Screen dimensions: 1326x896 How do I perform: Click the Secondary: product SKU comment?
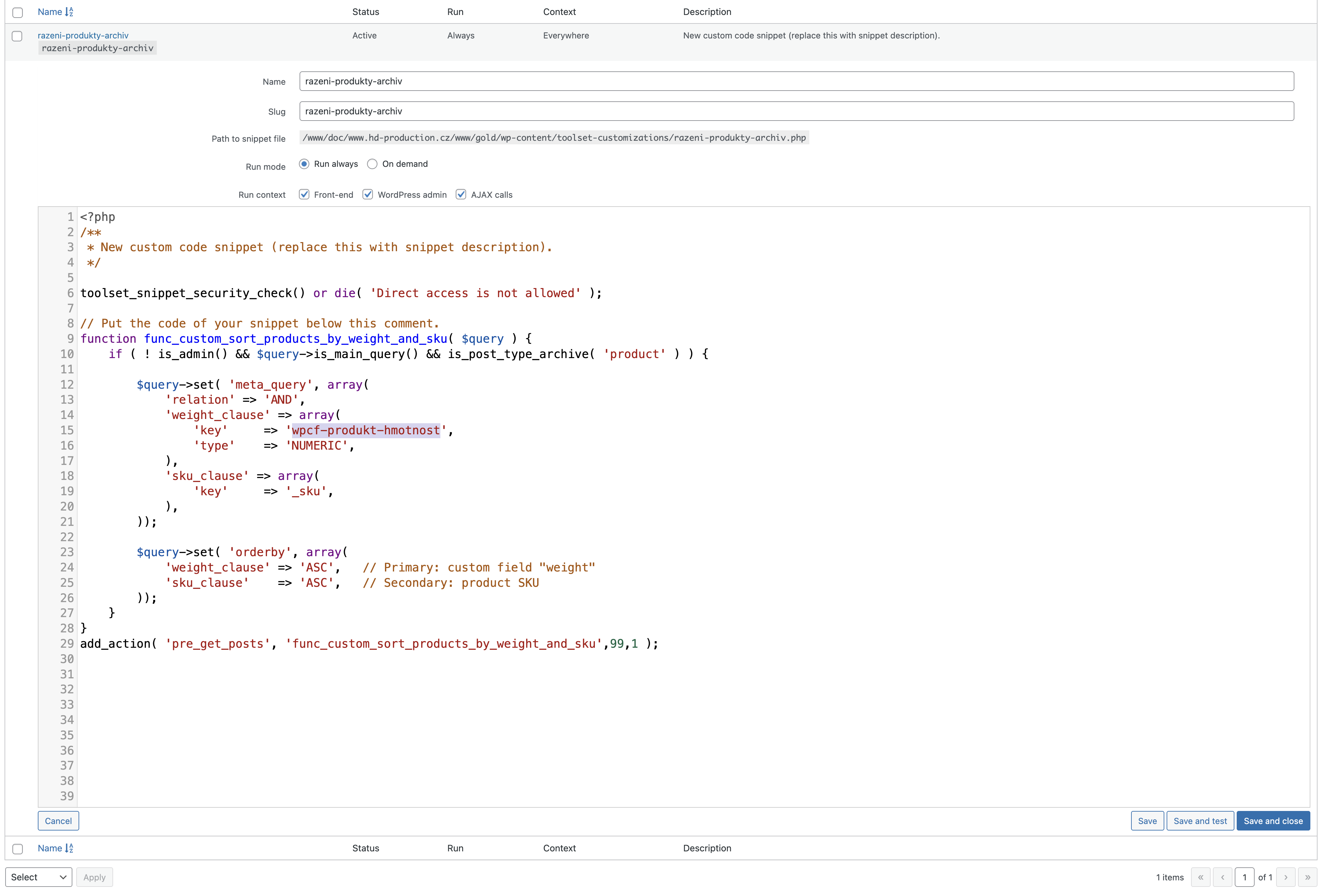(x=451, y=582)
